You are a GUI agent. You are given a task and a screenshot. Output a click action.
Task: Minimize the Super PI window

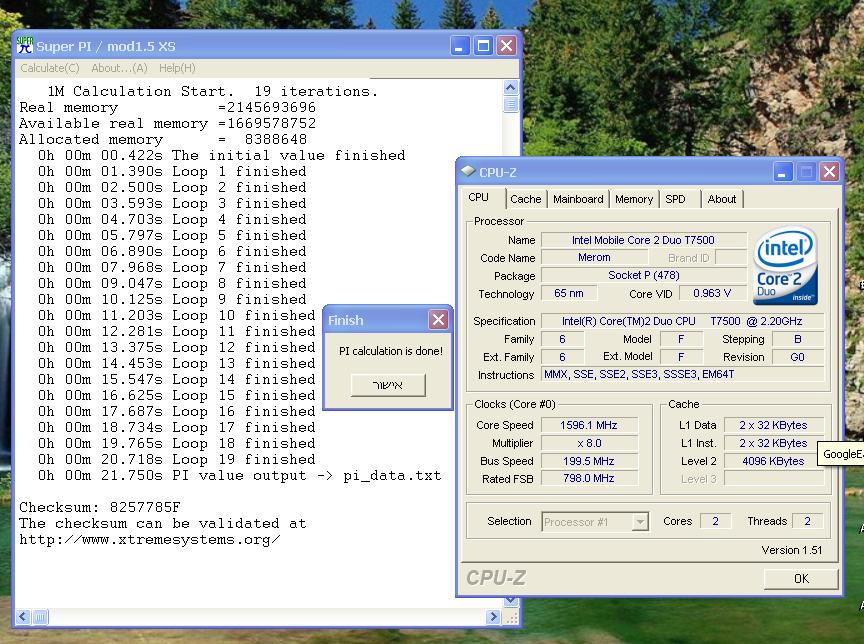click(x=459, y=46)
